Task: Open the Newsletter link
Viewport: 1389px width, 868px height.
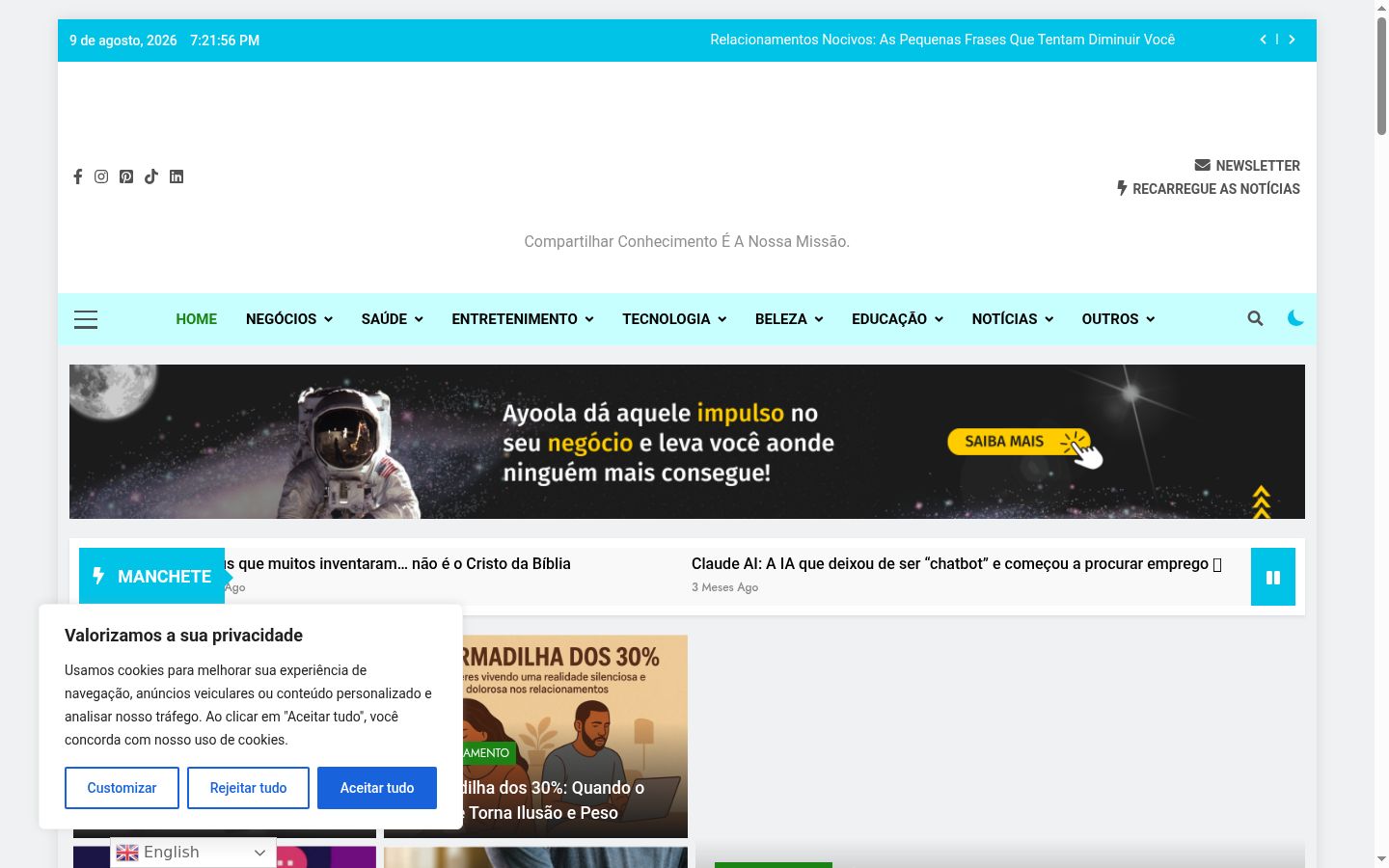Action: pyautogui.click(x=1258, y=166)
